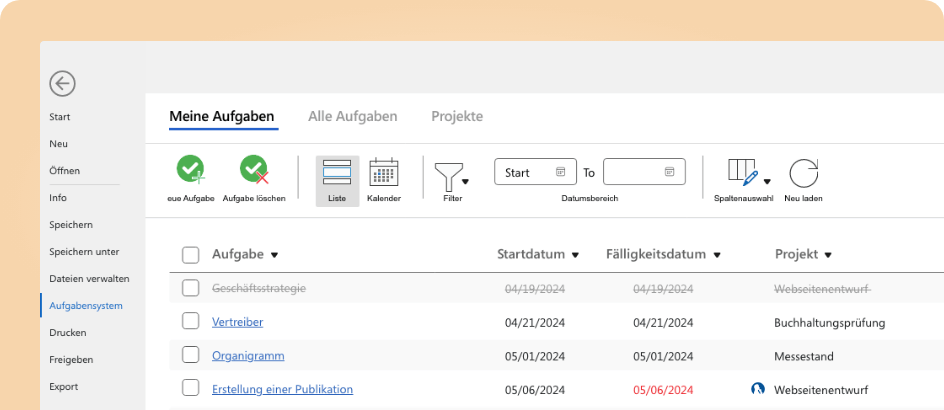The height and width of the screenshot is (410, 944).
Task: Open the Fälligkeitsdatum column sort arrow
Action: 716,255
